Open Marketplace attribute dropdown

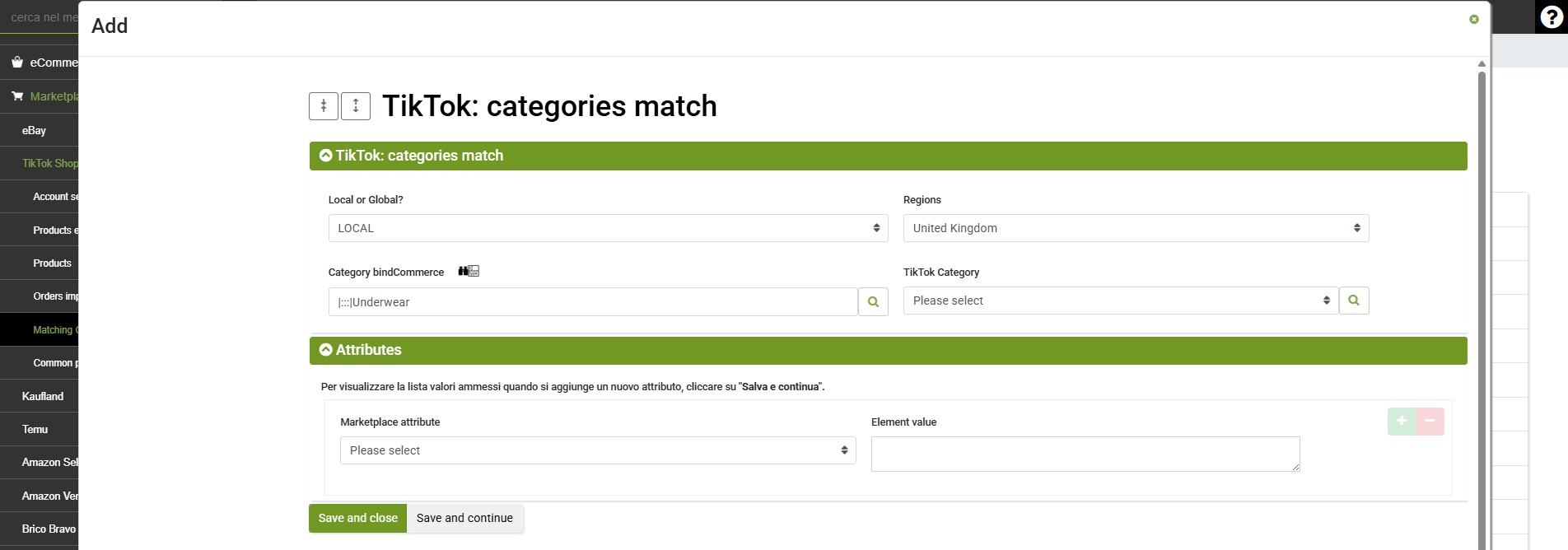point(598,450)
